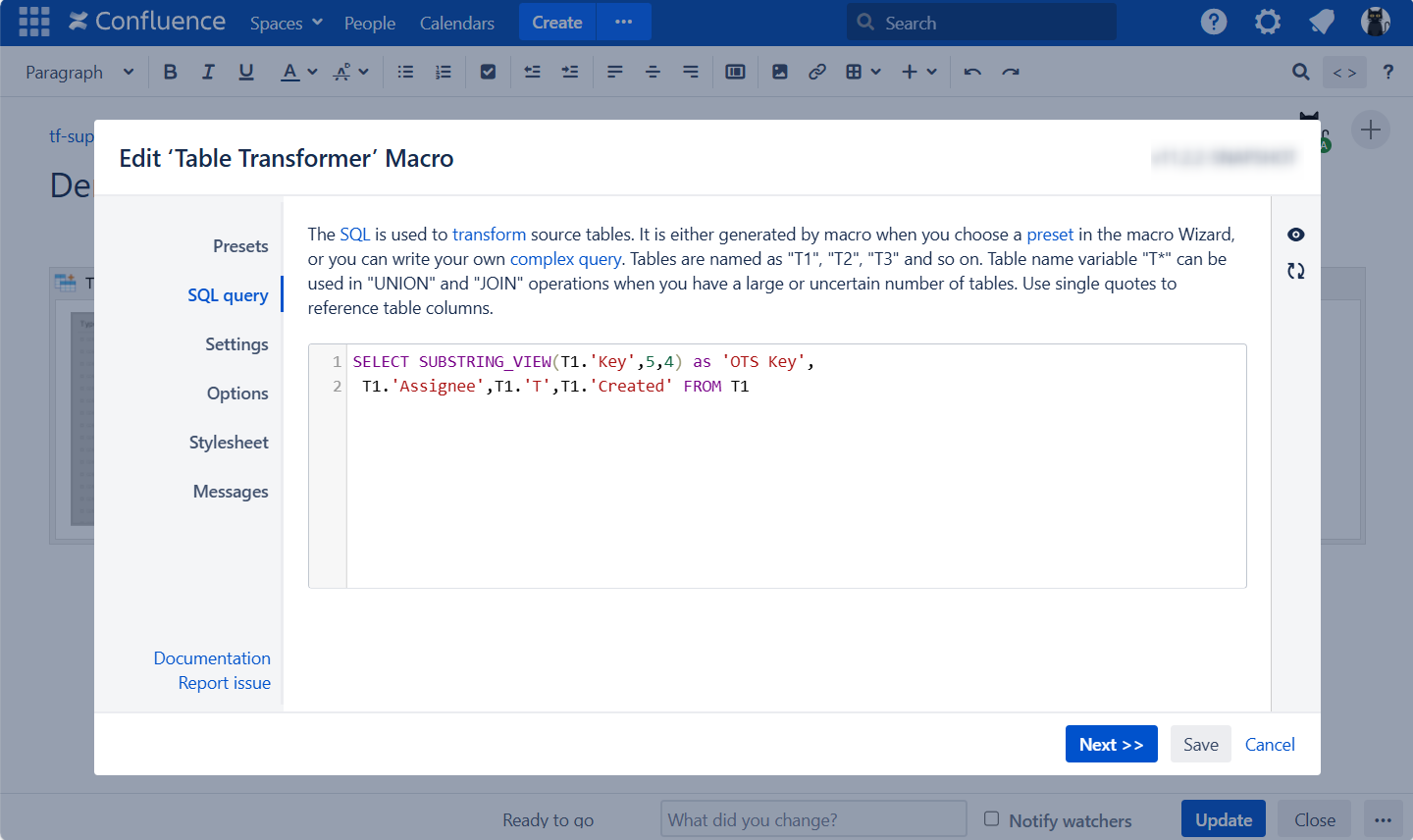Toggle the source editor angle brackets button

1344,73
